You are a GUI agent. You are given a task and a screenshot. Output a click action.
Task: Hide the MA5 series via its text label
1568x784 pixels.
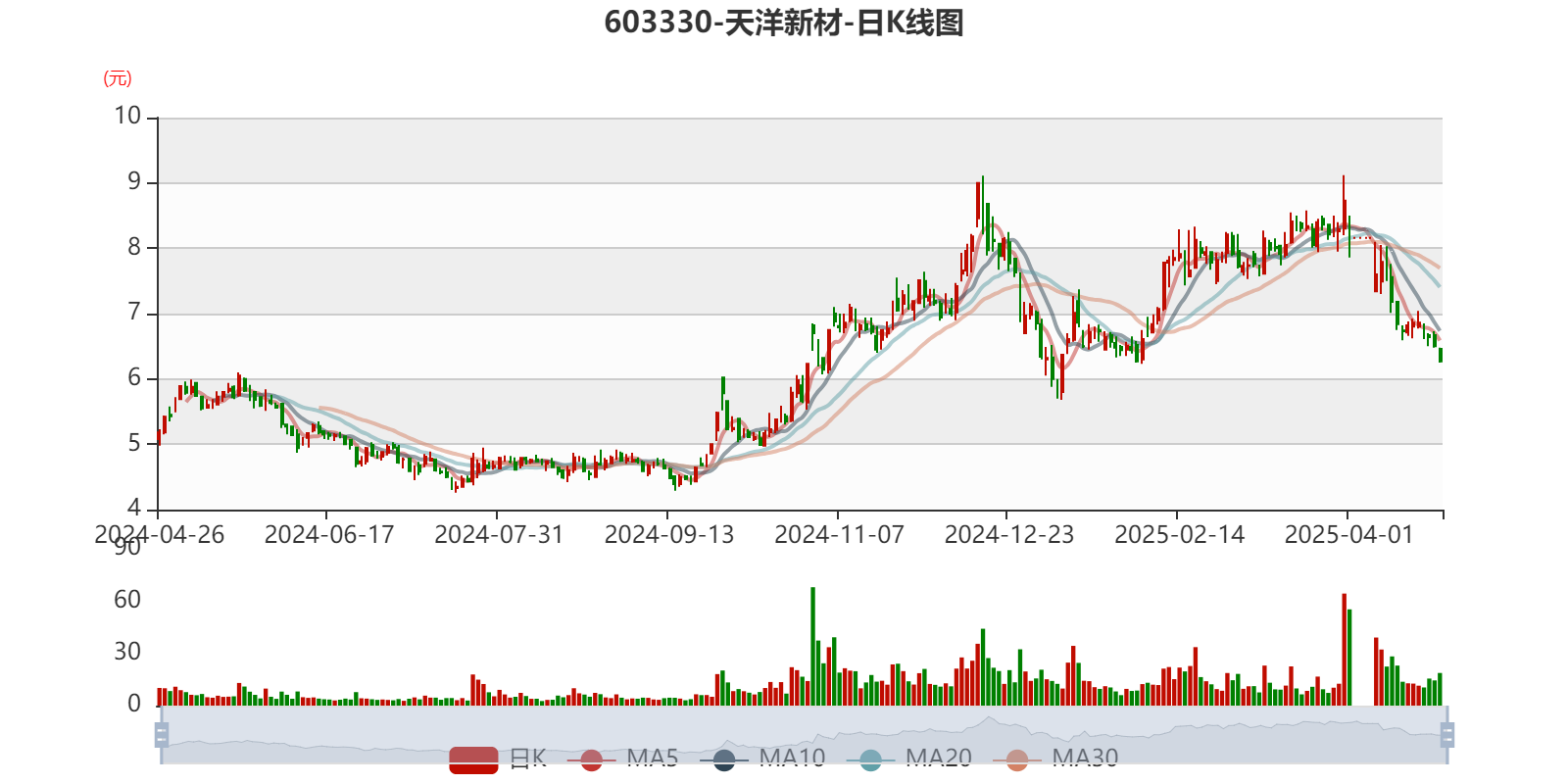coord(653,758)
